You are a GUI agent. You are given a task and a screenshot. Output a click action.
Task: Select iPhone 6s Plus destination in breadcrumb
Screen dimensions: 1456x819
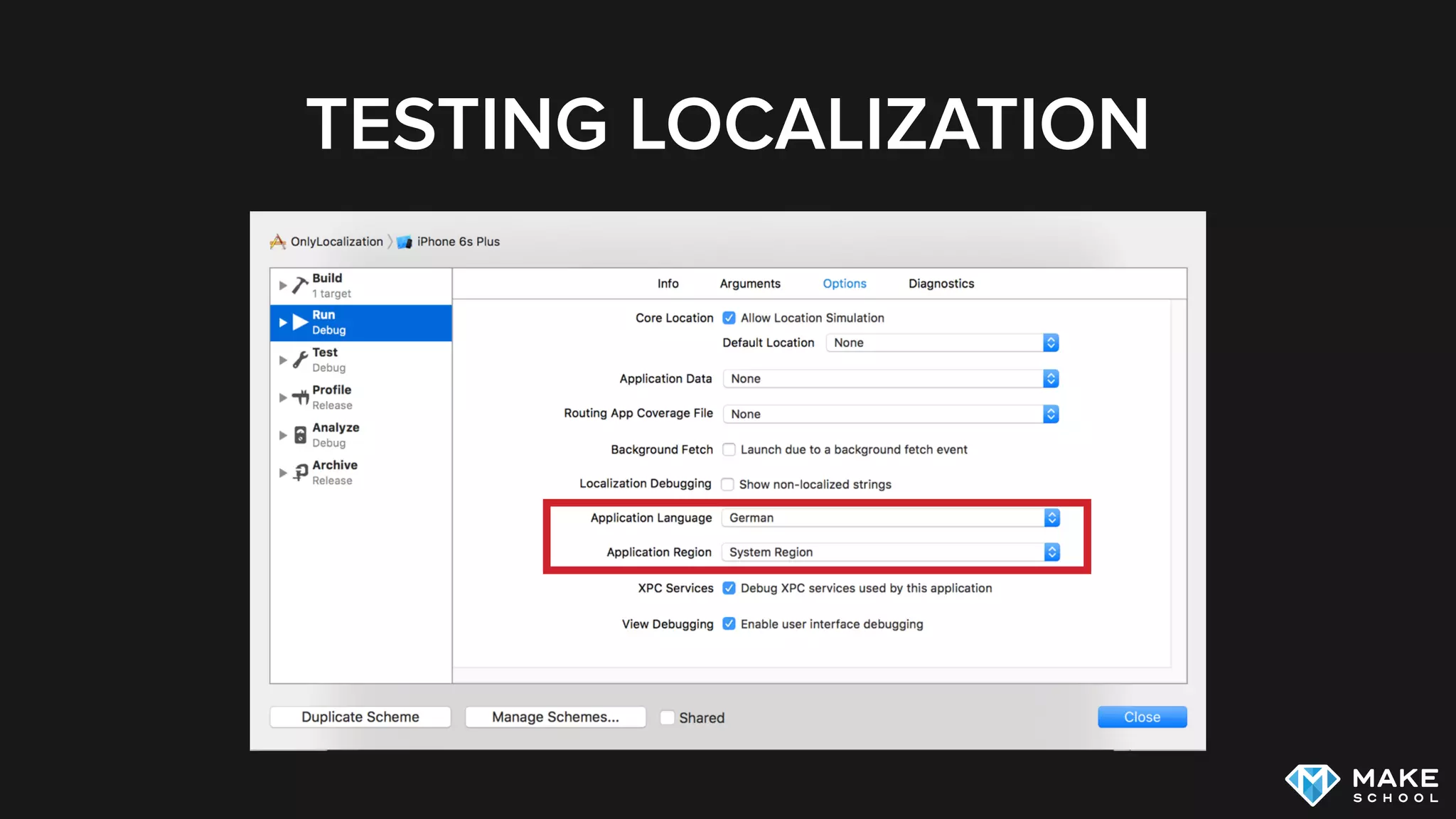point(458,242)
